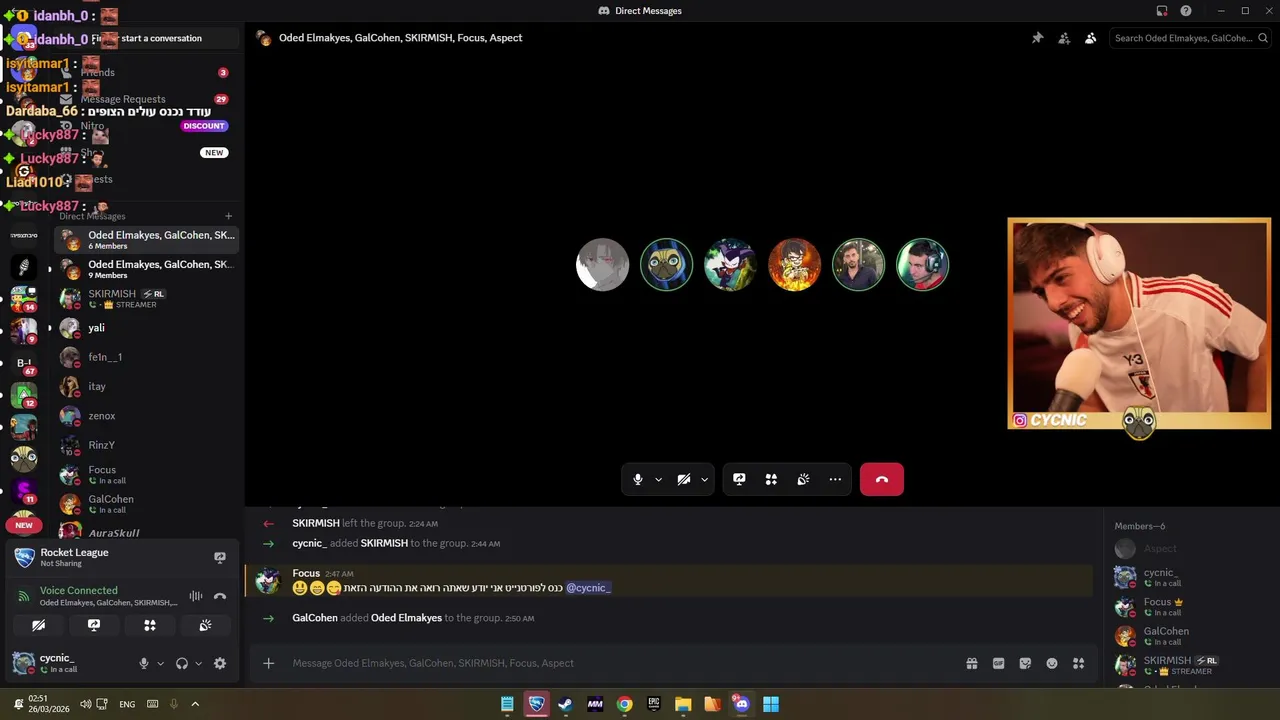Select group DM with 9 Members
The width and height of the screenshot is (1280, 720).
(x=145, y=269)
